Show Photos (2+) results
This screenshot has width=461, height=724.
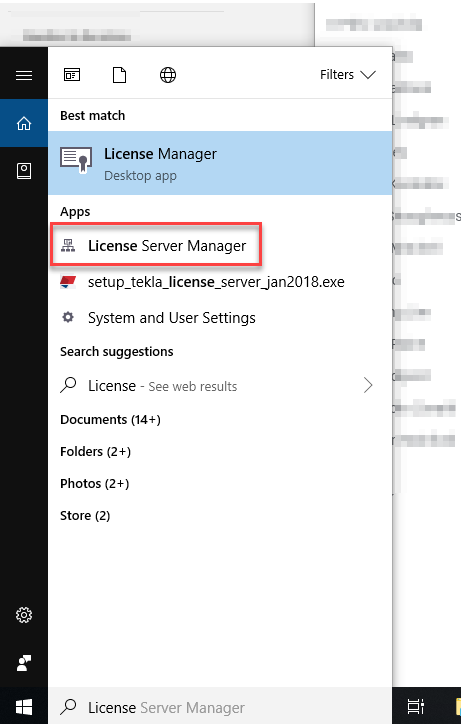(95, 483)
